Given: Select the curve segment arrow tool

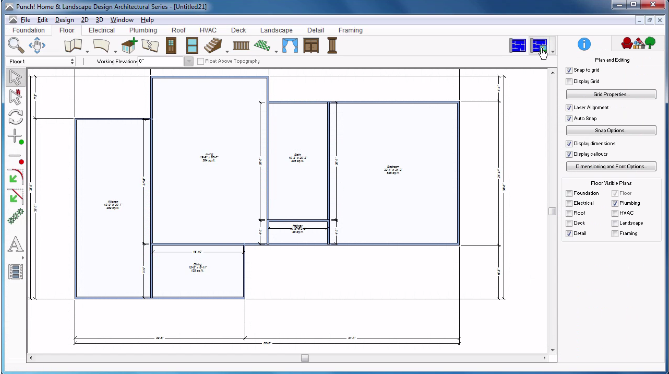Looking at the screenshot, I should [x=15, y=177].
